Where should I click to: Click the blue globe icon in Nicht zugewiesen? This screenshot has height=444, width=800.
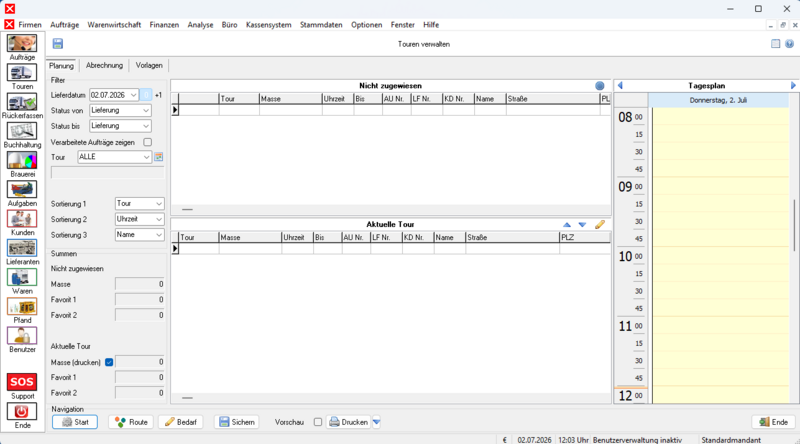click(599, 86)
